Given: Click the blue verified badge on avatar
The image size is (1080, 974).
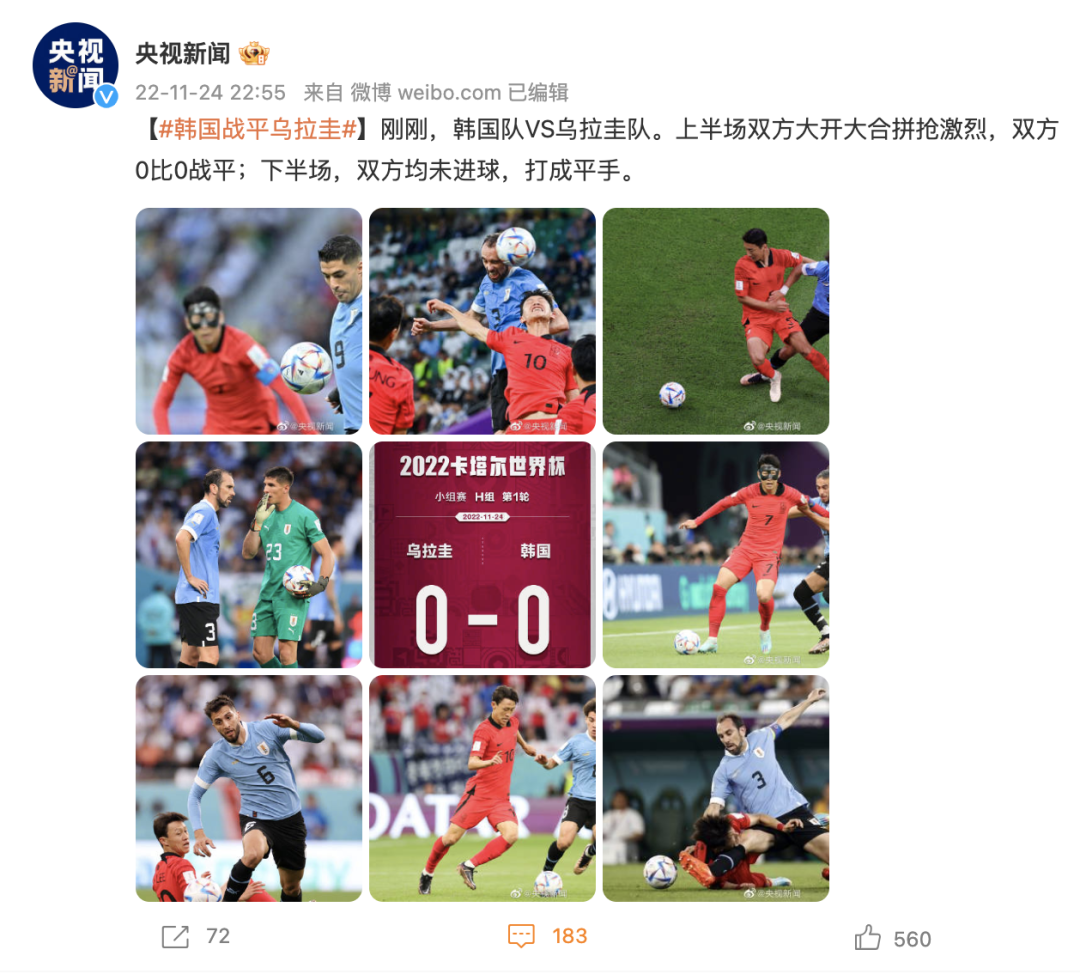Looking at the screenshot, I should tap(106, 96).
